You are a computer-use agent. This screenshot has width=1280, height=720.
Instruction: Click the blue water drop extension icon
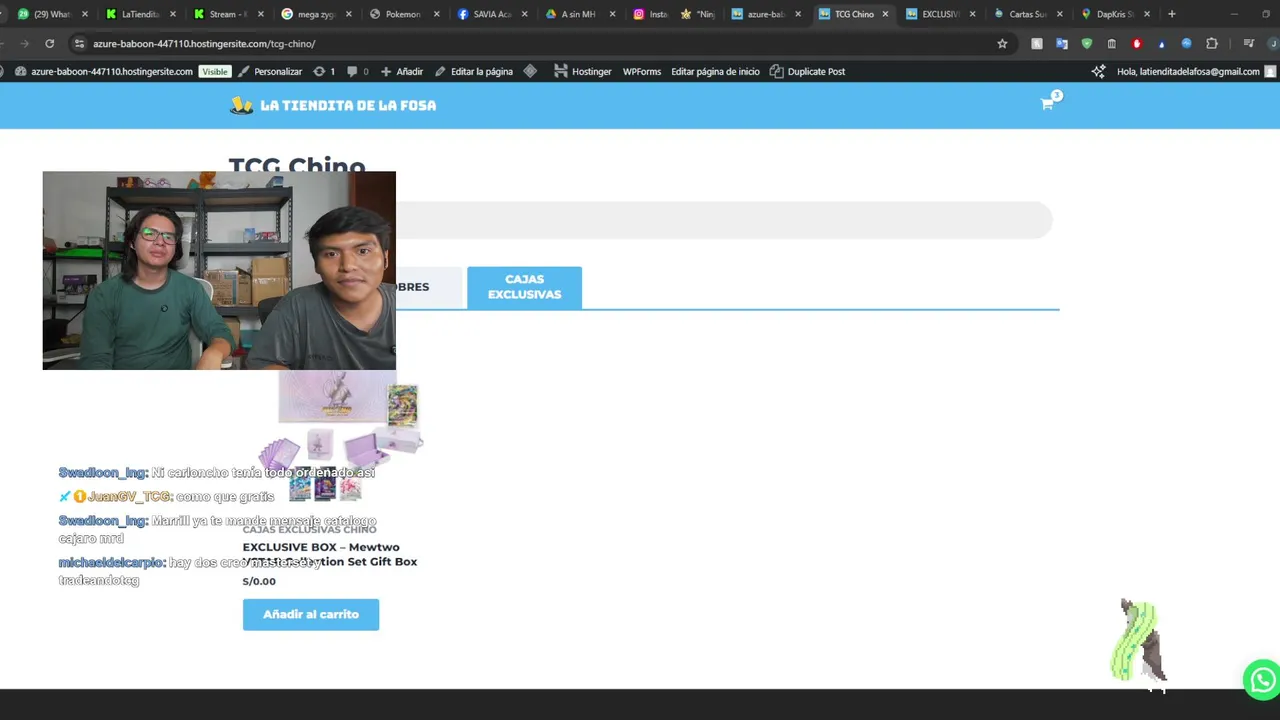1161,44
